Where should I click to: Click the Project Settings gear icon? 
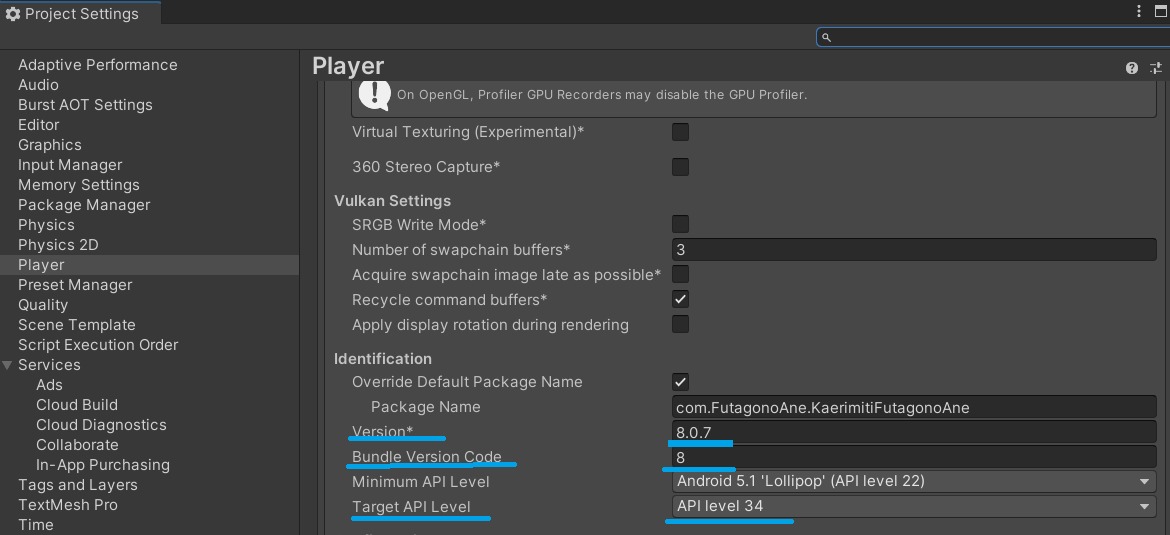pos(13,14)
